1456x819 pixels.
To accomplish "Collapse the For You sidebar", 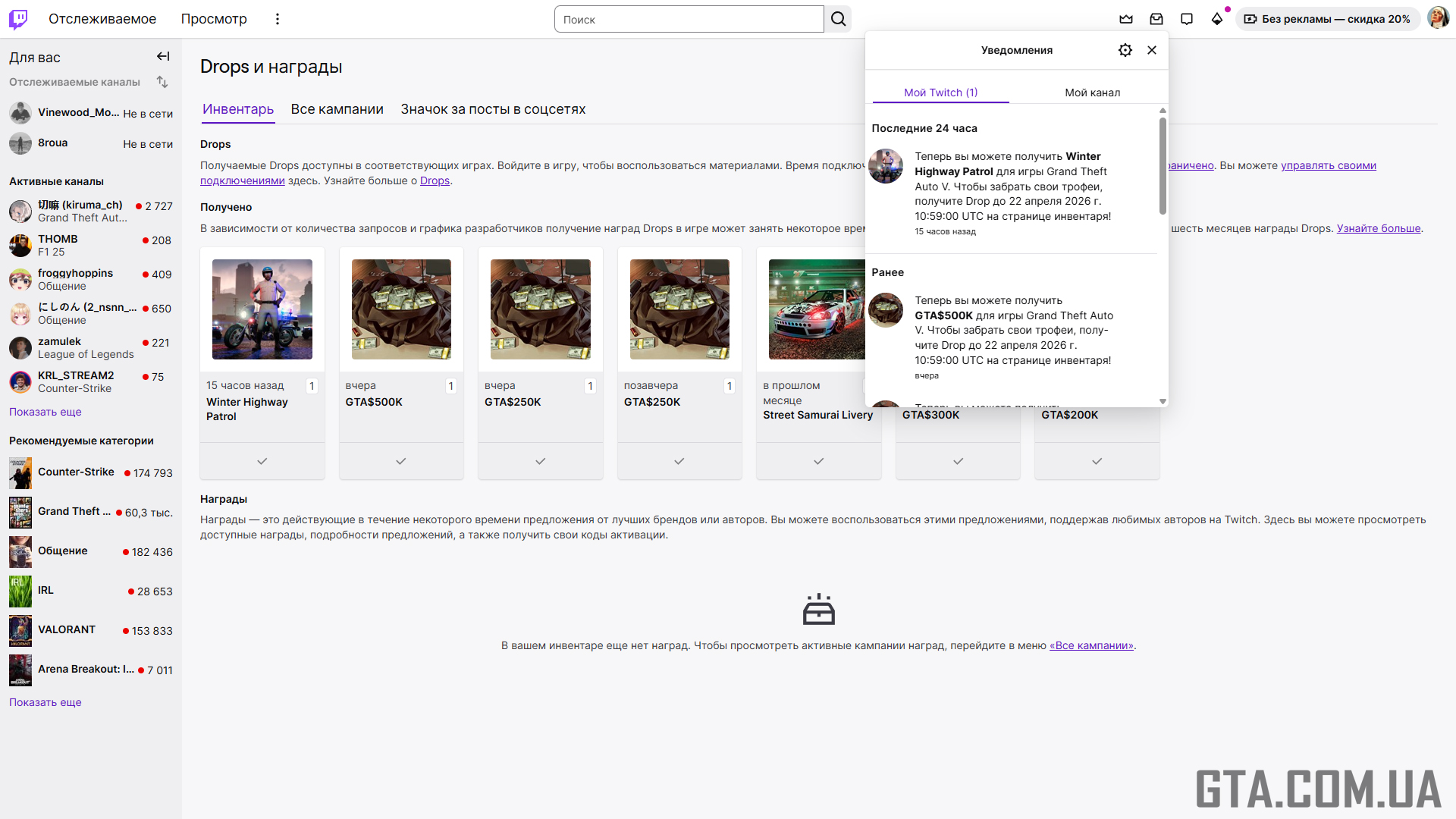I will tap(163, 56).
